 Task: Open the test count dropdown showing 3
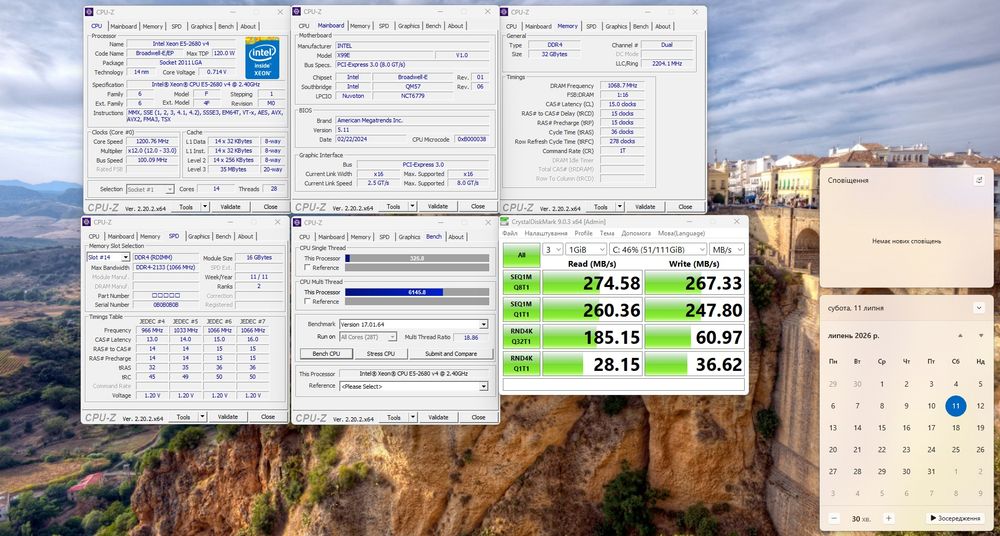tap(552, 249)
